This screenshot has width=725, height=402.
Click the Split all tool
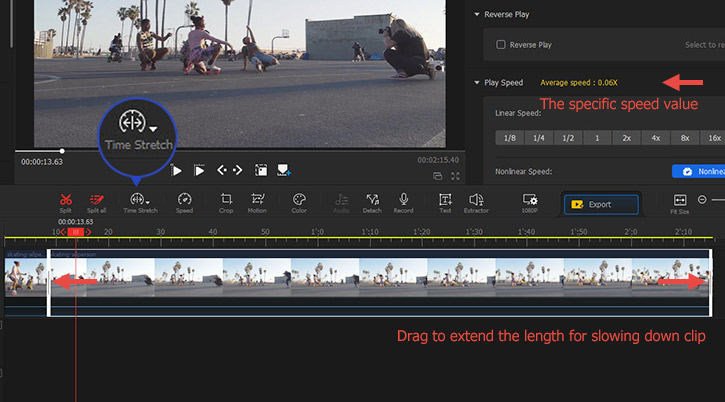97,201
